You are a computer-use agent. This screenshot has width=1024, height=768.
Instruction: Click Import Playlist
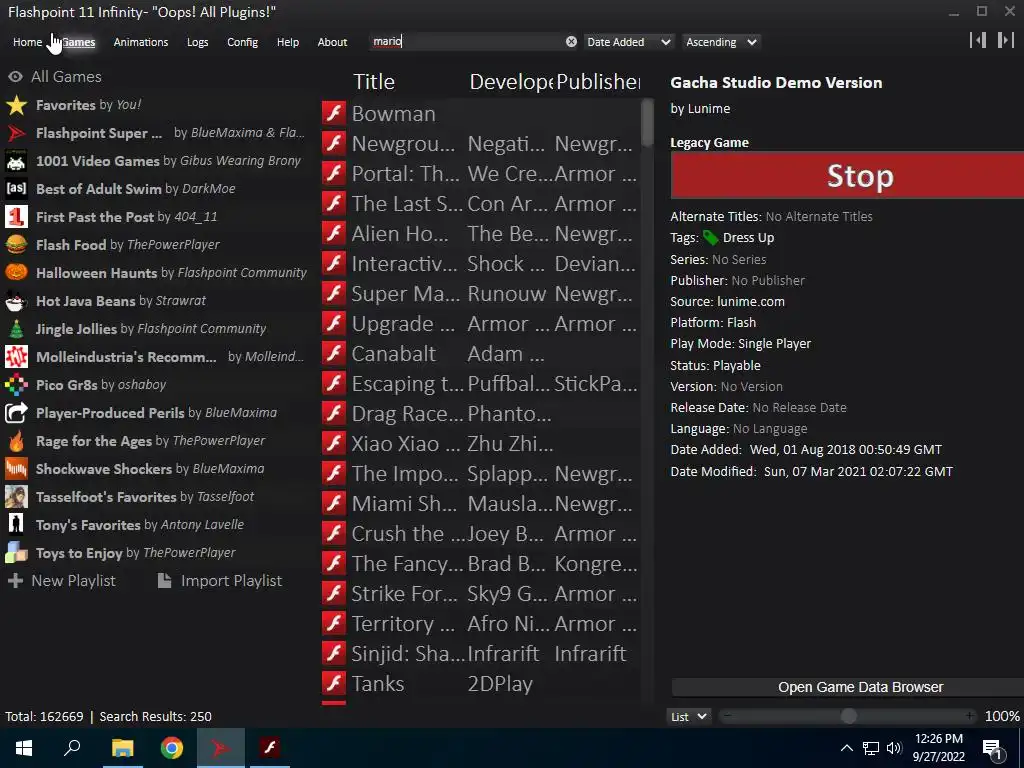[220, 581]
